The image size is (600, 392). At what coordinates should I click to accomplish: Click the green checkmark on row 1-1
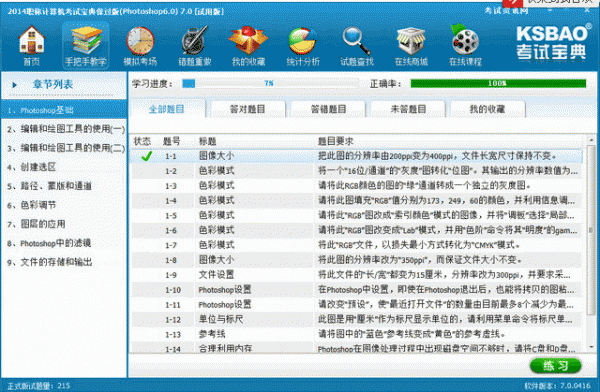[x=147, y=156]
